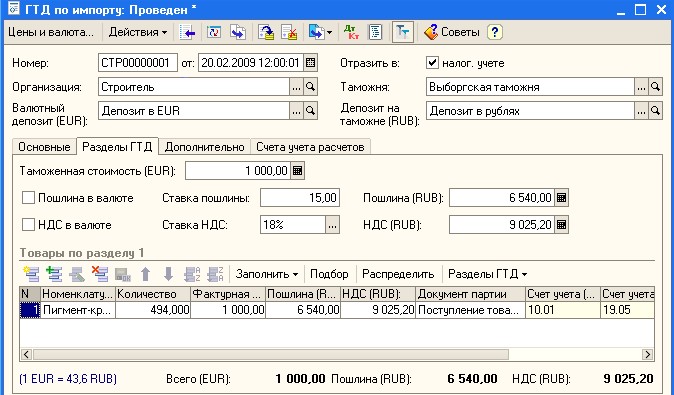Open Депозит в EUR details with magnifier
Screen dimensions: 674x395
(310, 111)
